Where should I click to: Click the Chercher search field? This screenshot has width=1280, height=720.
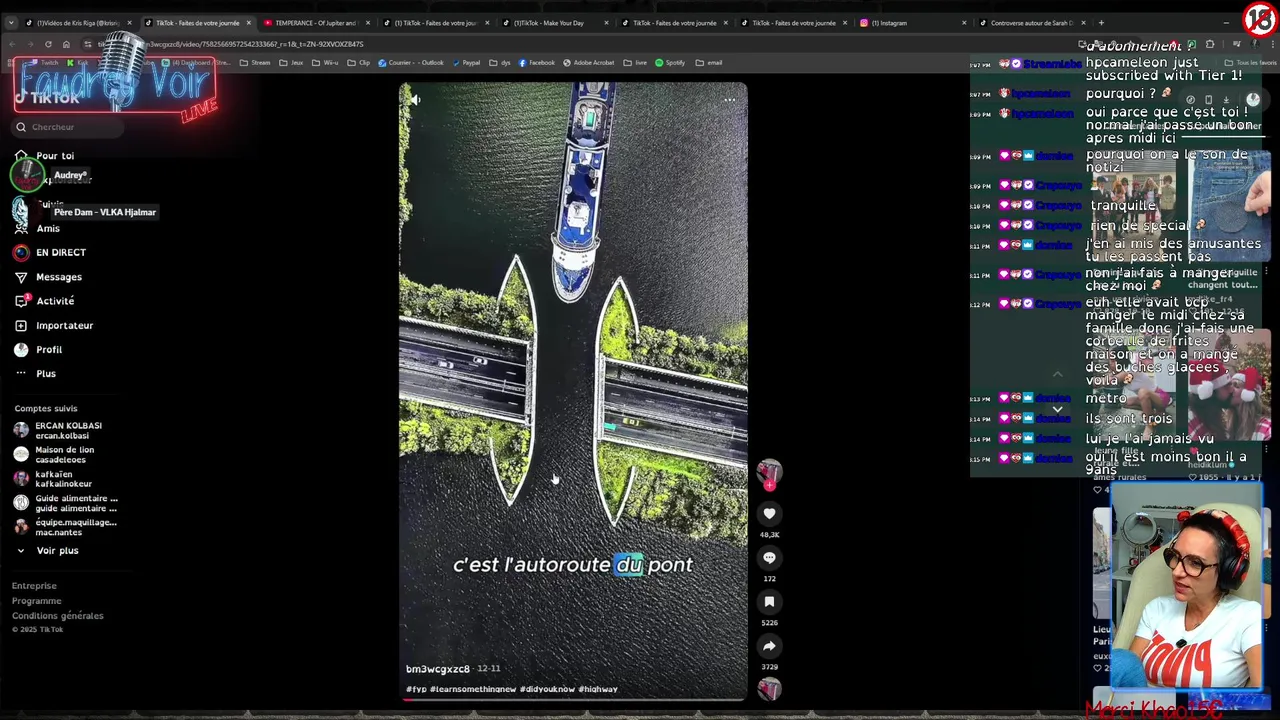(x=68, y=127)
